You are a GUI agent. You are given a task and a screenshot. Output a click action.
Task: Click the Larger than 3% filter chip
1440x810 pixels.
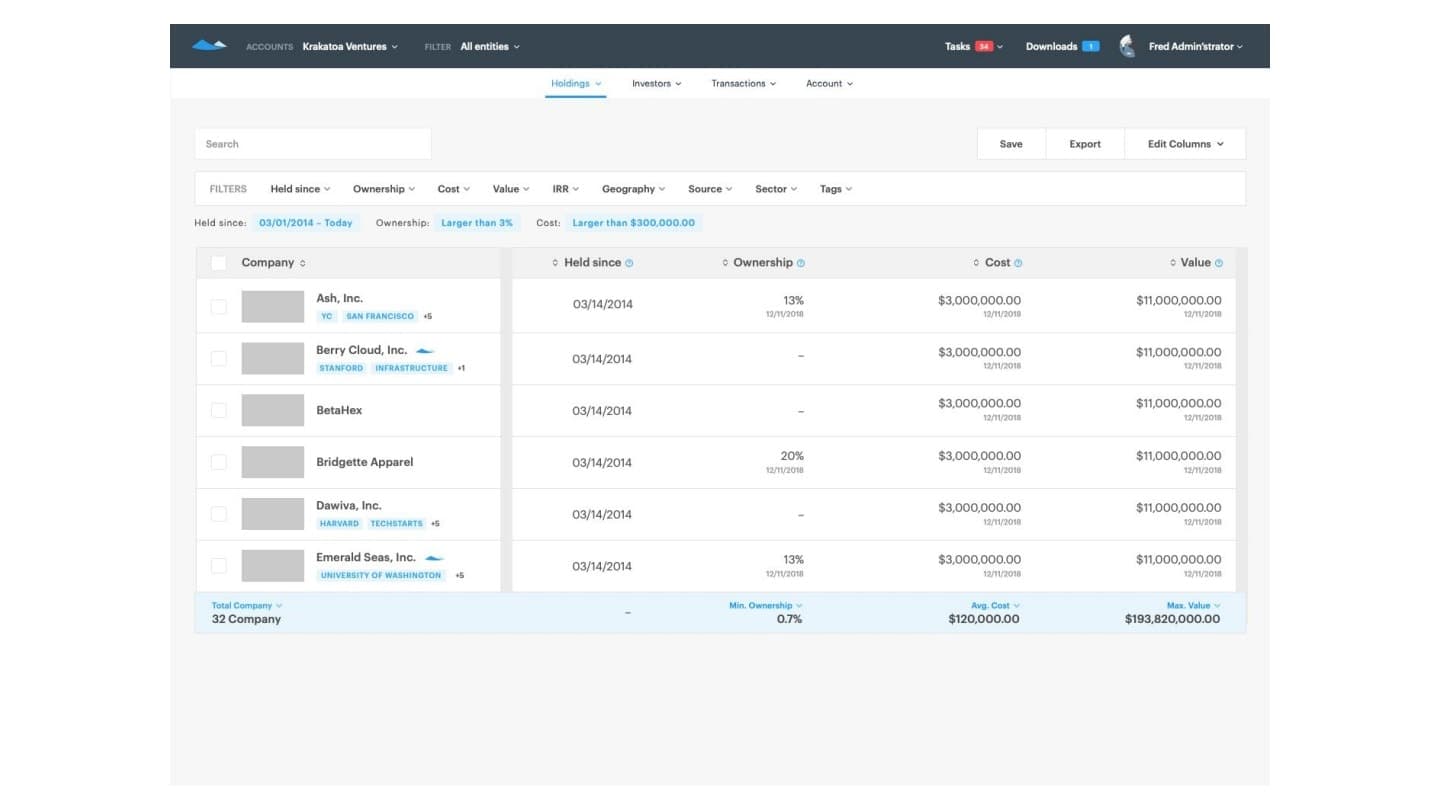click(x=477, y=223)
